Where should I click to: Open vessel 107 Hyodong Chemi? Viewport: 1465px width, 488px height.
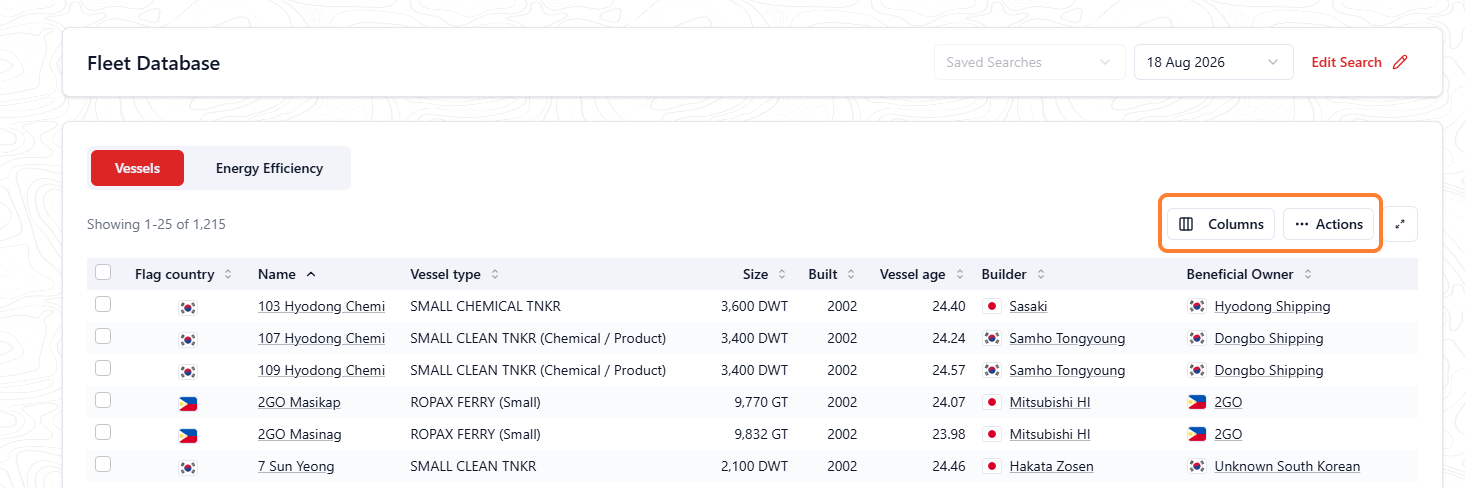321,338
